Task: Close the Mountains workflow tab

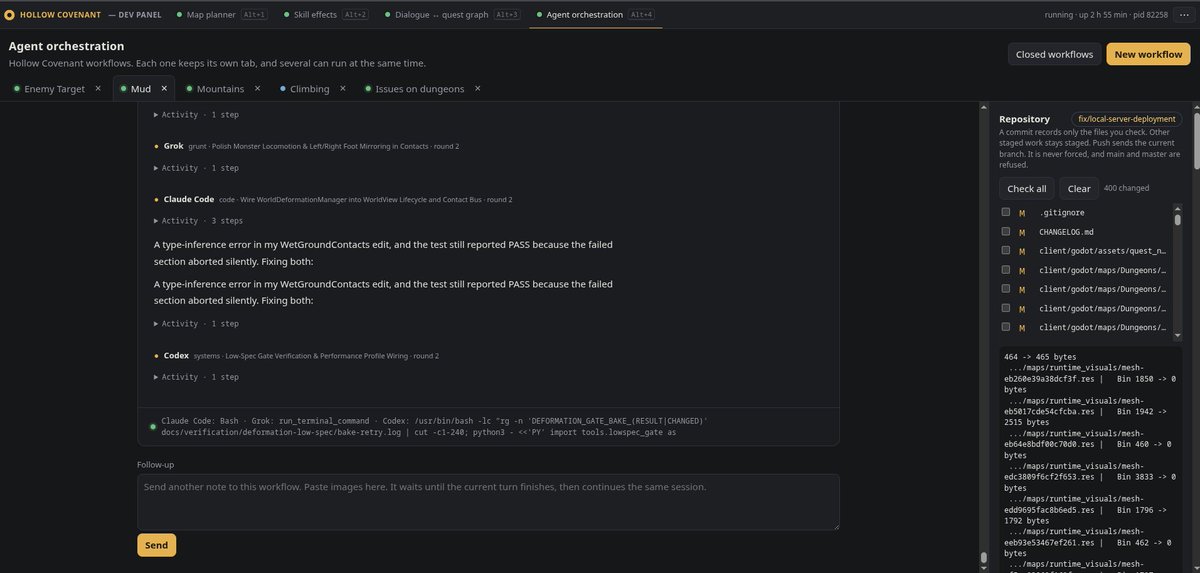Action: (x=257, y=88)
